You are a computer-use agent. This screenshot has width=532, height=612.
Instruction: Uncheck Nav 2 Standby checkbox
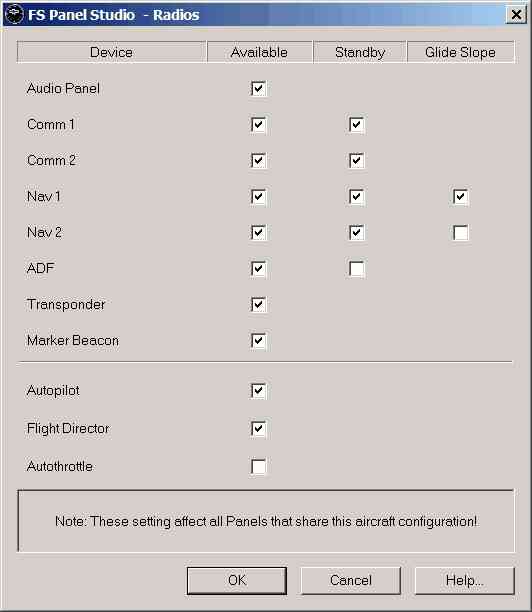tap(356, 233)
